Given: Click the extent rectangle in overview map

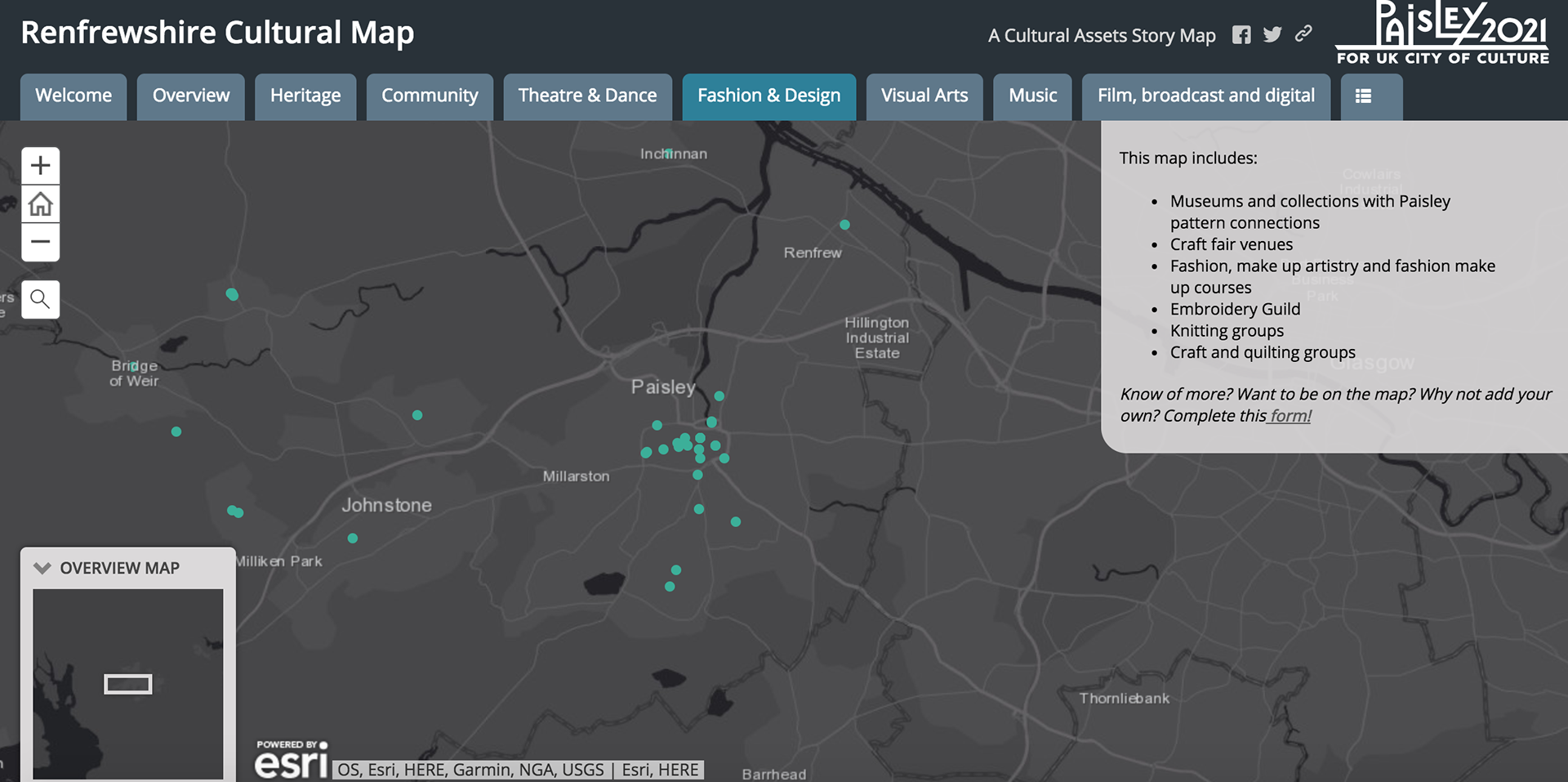Looking at the screenshot, I should pos(128,684).
